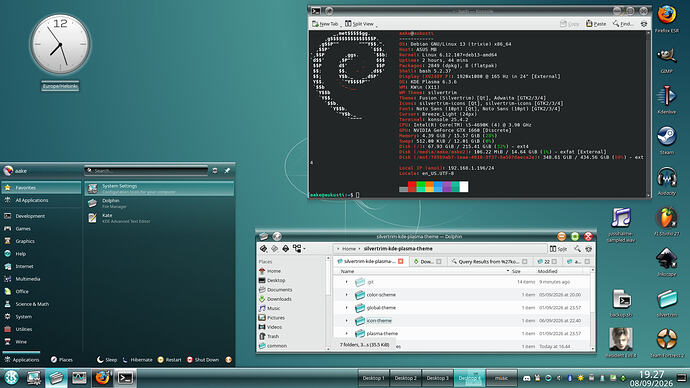690x388 pixels.
Task: Click System Settings taskbar icon
Action: 34,377
